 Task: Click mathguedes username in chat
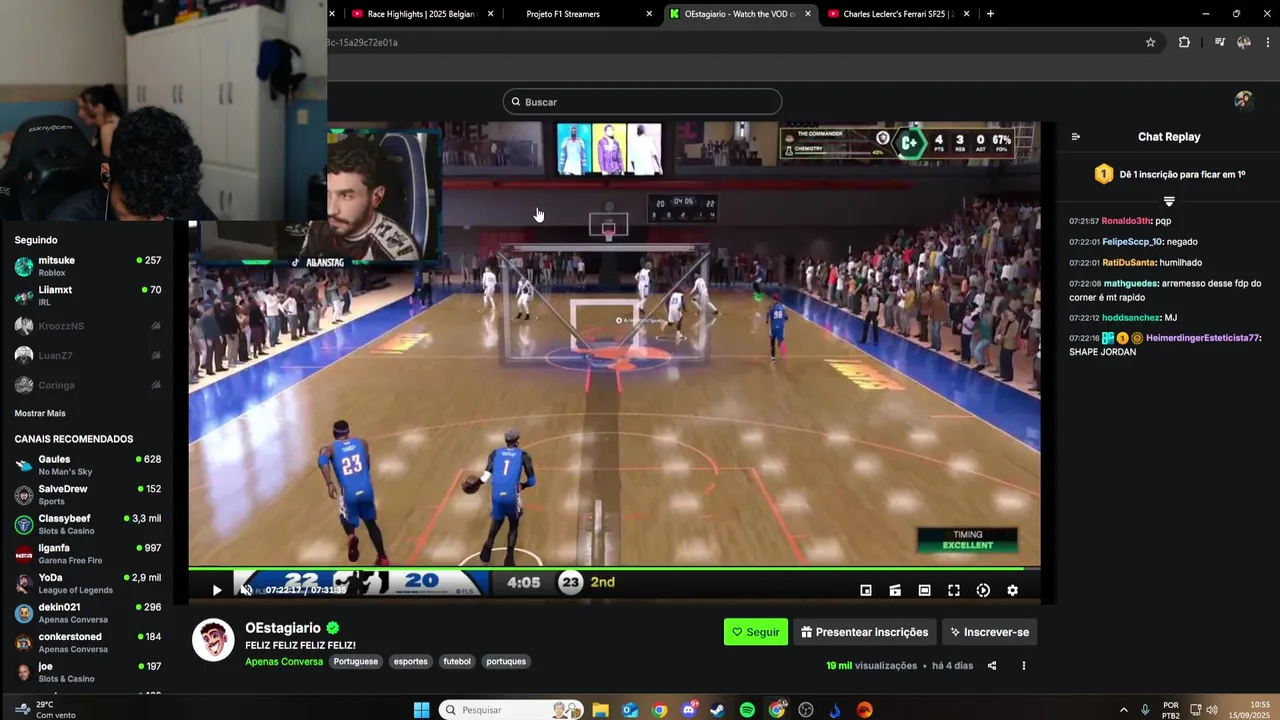click(x=1131, y=283)
